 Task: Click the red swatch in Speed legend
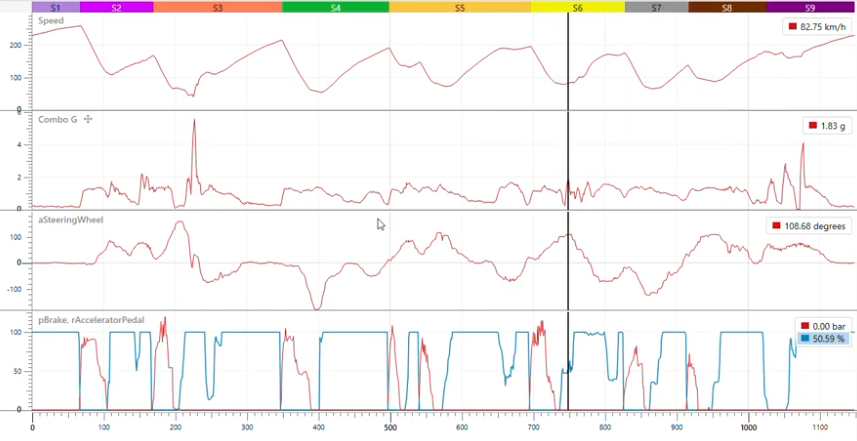click(793, 27)
